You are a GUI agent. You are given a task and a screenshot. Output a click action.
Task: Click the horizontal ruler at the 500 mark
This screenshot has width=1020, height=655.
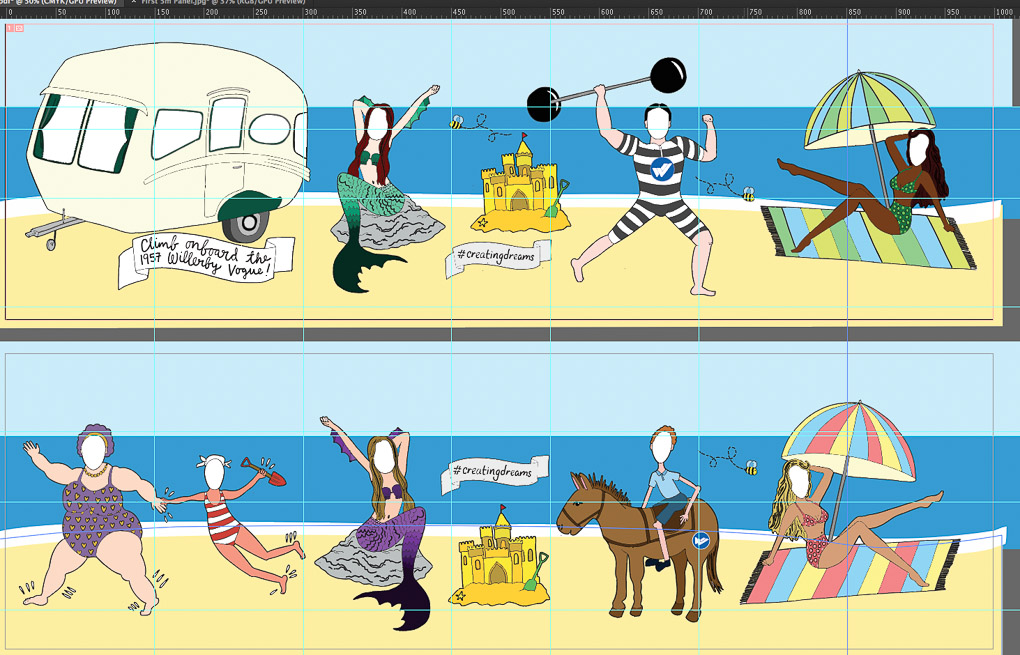coord(508,12)
